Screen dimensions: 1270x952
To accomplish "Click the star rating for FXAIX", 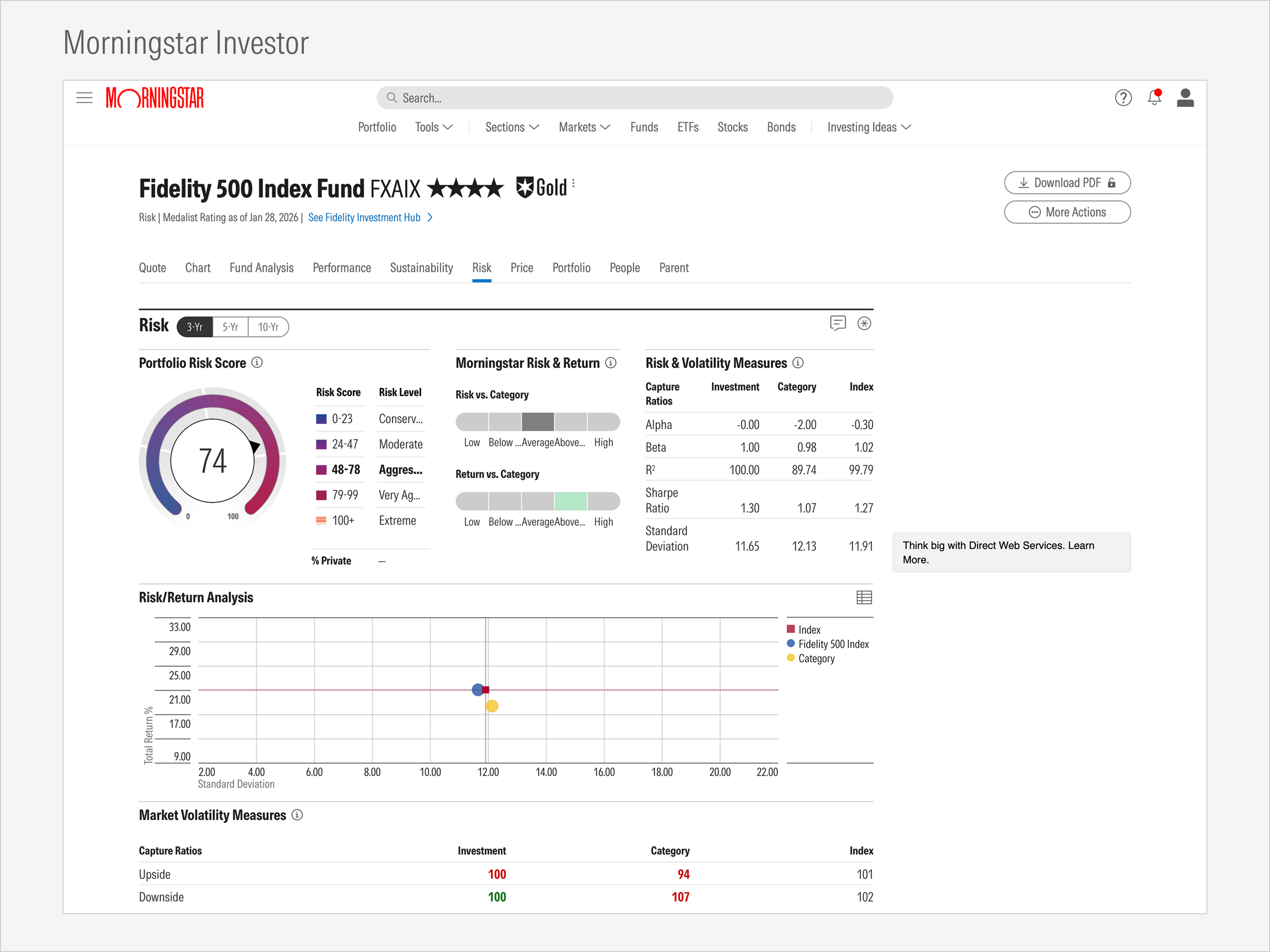I will tap(466, 188).
